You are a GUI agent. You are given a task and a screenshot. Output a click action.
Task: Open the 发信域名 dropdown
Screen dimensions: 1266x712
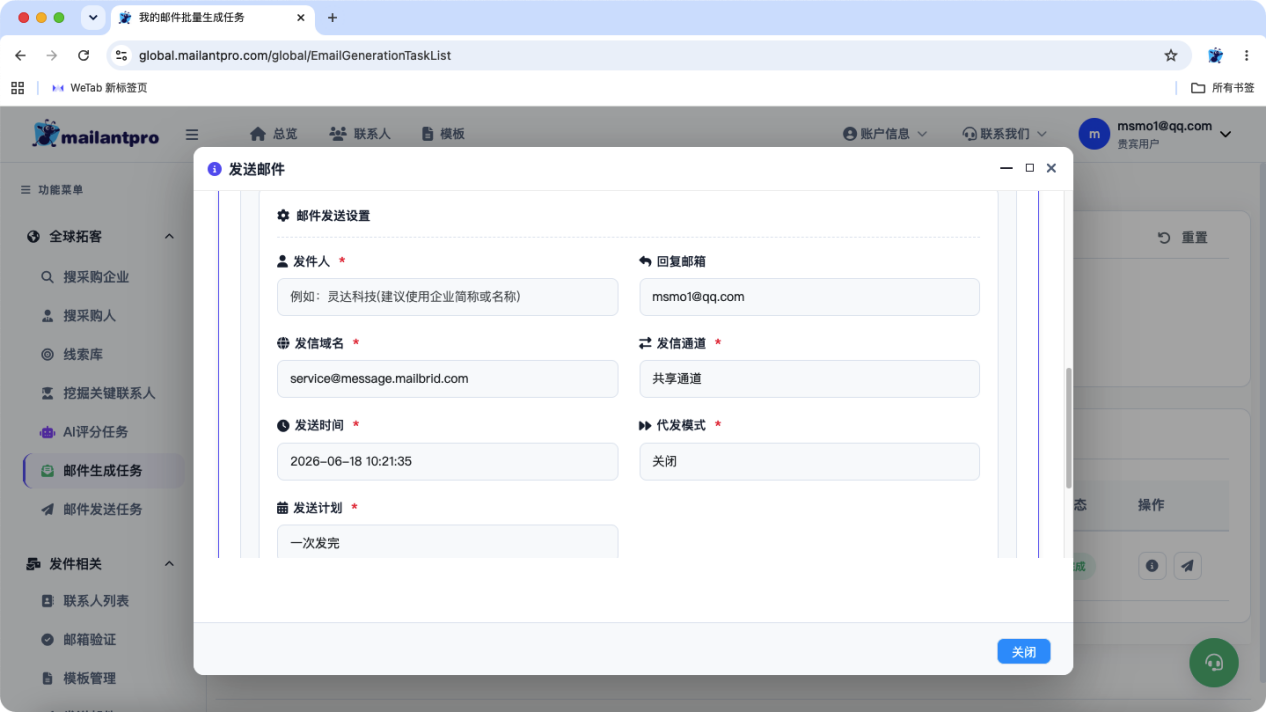coord(447,379)
